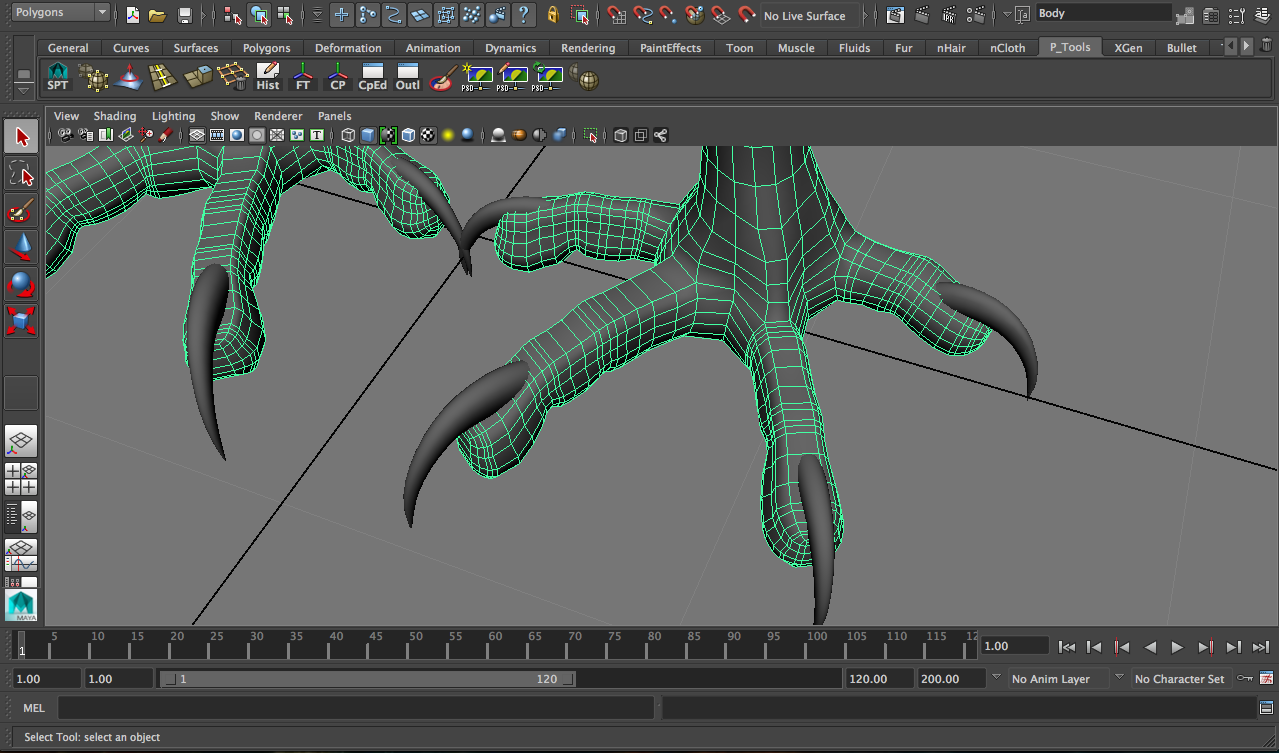Switch to the Deformation shelf tab
The height and width of the screenshot is (753, 1279).
pos(348,48)
